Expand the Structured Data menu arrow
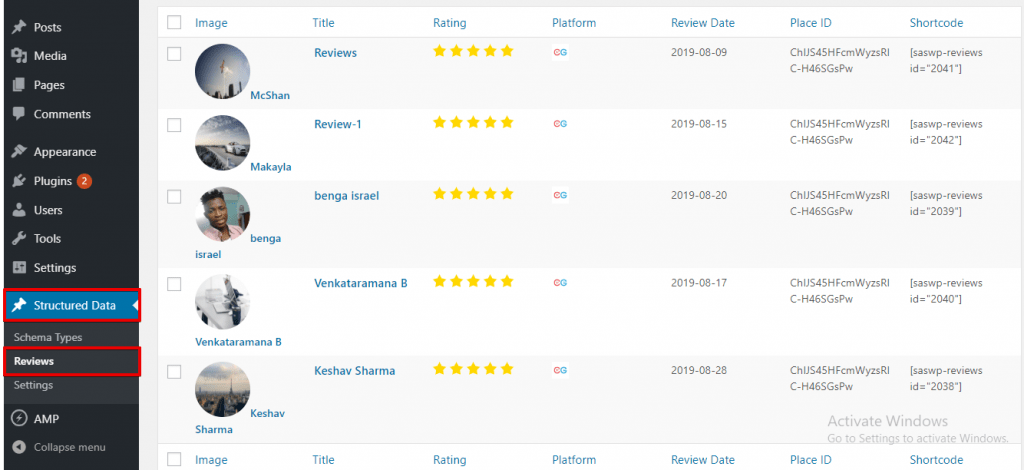 tap(135, 305)
